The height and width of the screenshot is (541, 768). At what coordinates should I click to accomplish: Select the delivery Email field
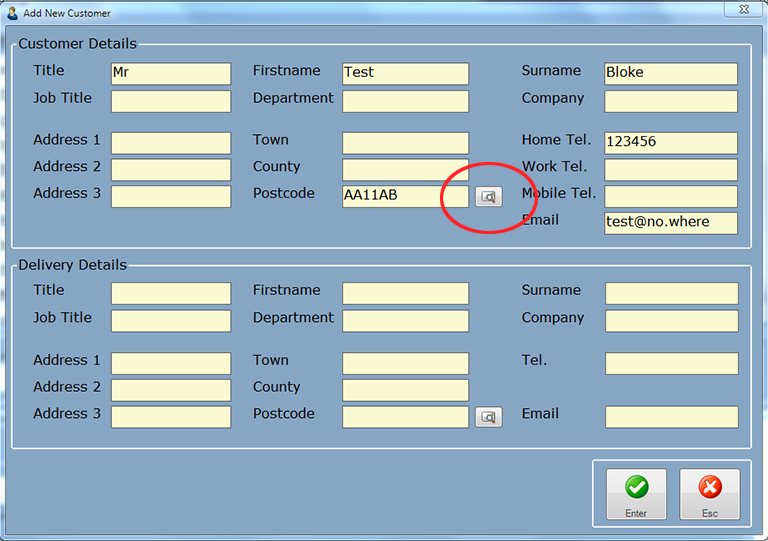671,417
